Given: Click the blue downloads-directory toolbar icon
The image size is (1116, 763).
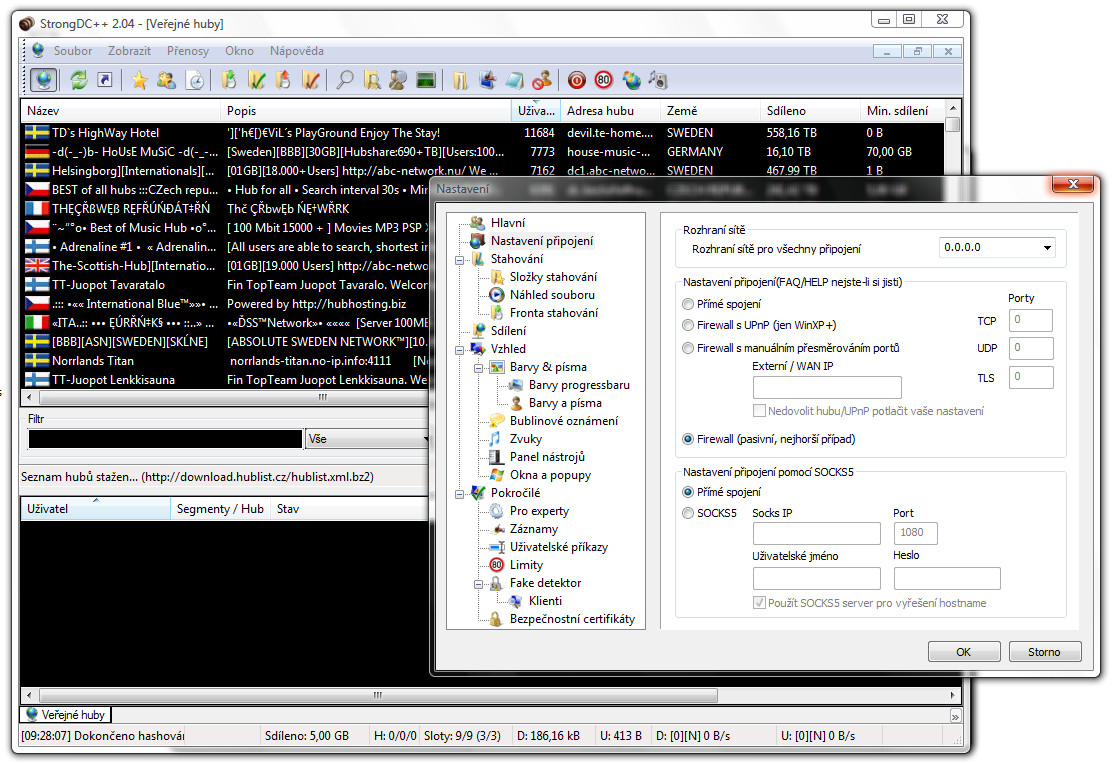Looking at the screenshot, I should [x=488, y=80].
